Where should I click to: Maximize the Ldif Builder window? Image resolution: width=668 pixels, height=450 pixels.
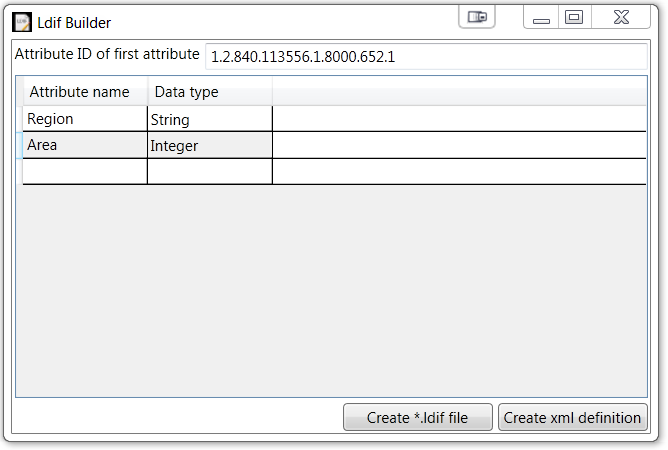click(574, 17)
